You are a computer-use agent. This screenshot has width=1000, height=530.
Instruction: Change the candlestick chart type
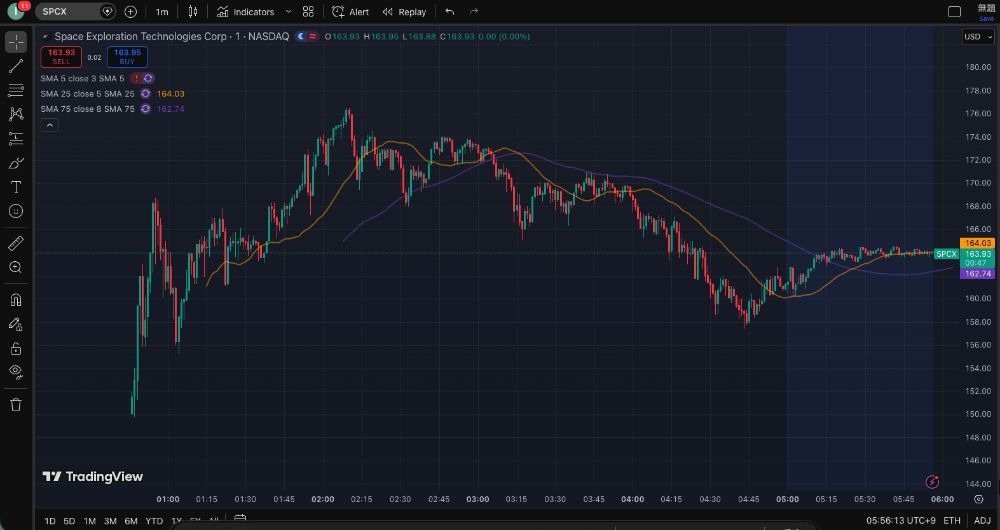tap(193, 11)
